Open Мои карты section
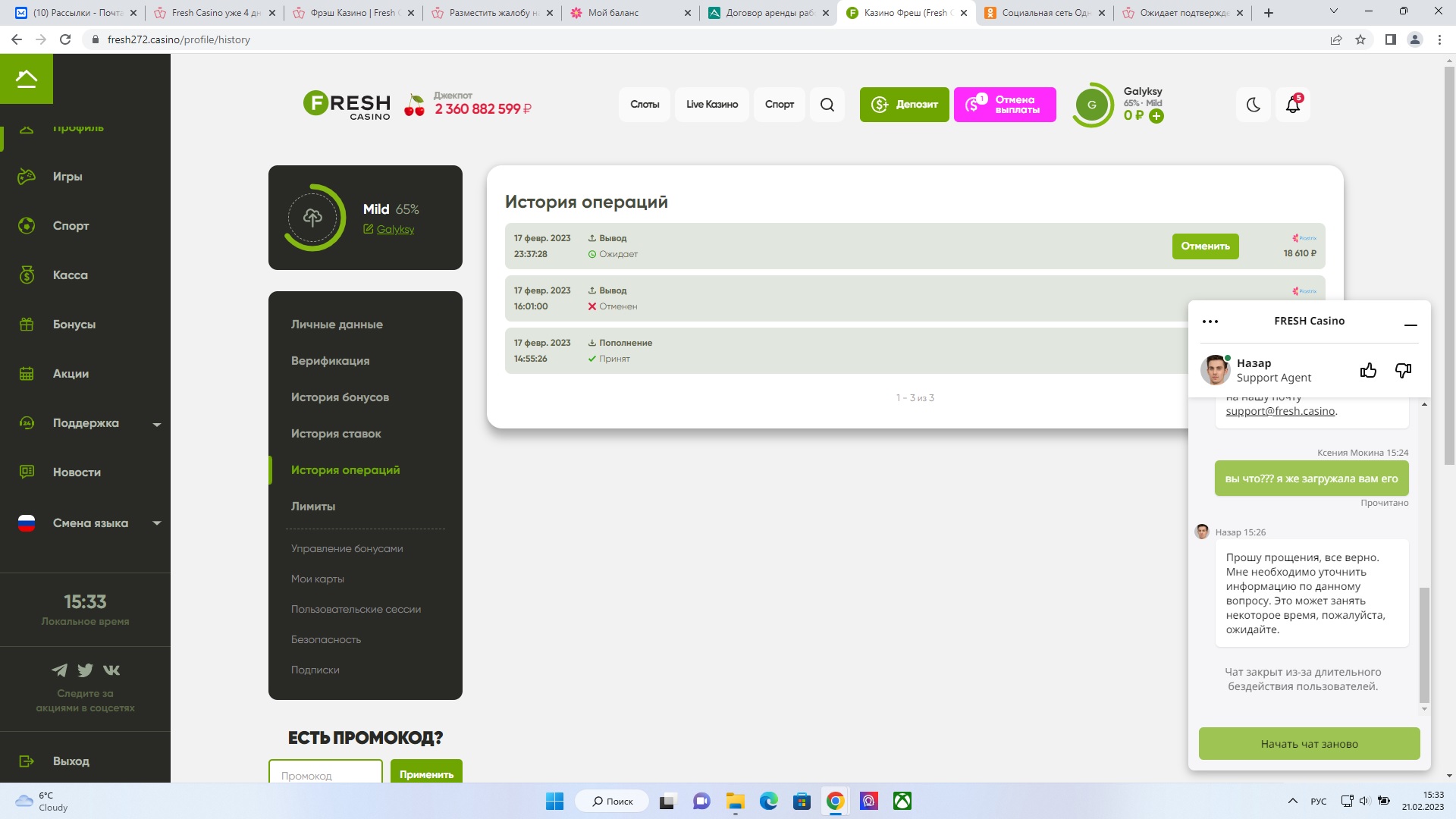Image resolution: width=1456 pixels, height=819 pixels. [318, 579]
